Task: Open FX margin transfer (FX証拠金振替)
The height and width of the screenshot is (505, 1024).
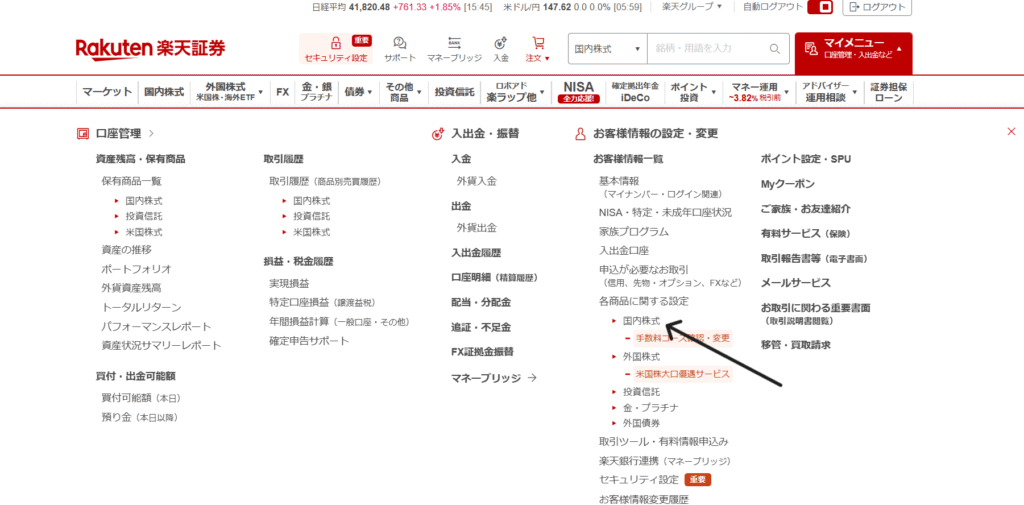Action: tap(482, 351)
